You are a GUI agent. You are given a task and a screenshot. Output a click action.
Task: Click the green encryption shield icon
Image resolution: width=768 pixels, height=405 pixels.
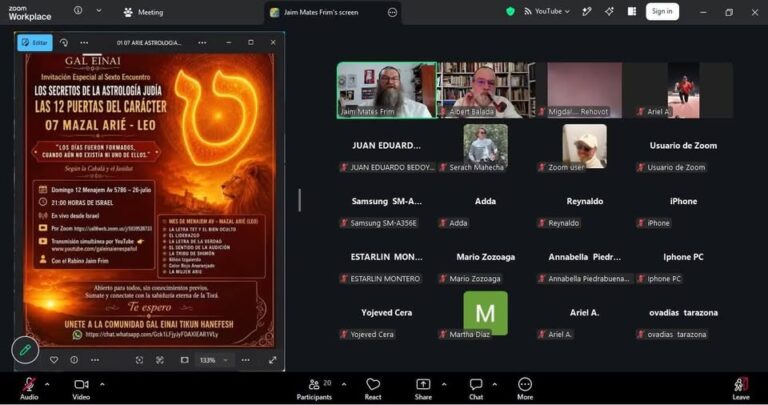coord(510,11)
